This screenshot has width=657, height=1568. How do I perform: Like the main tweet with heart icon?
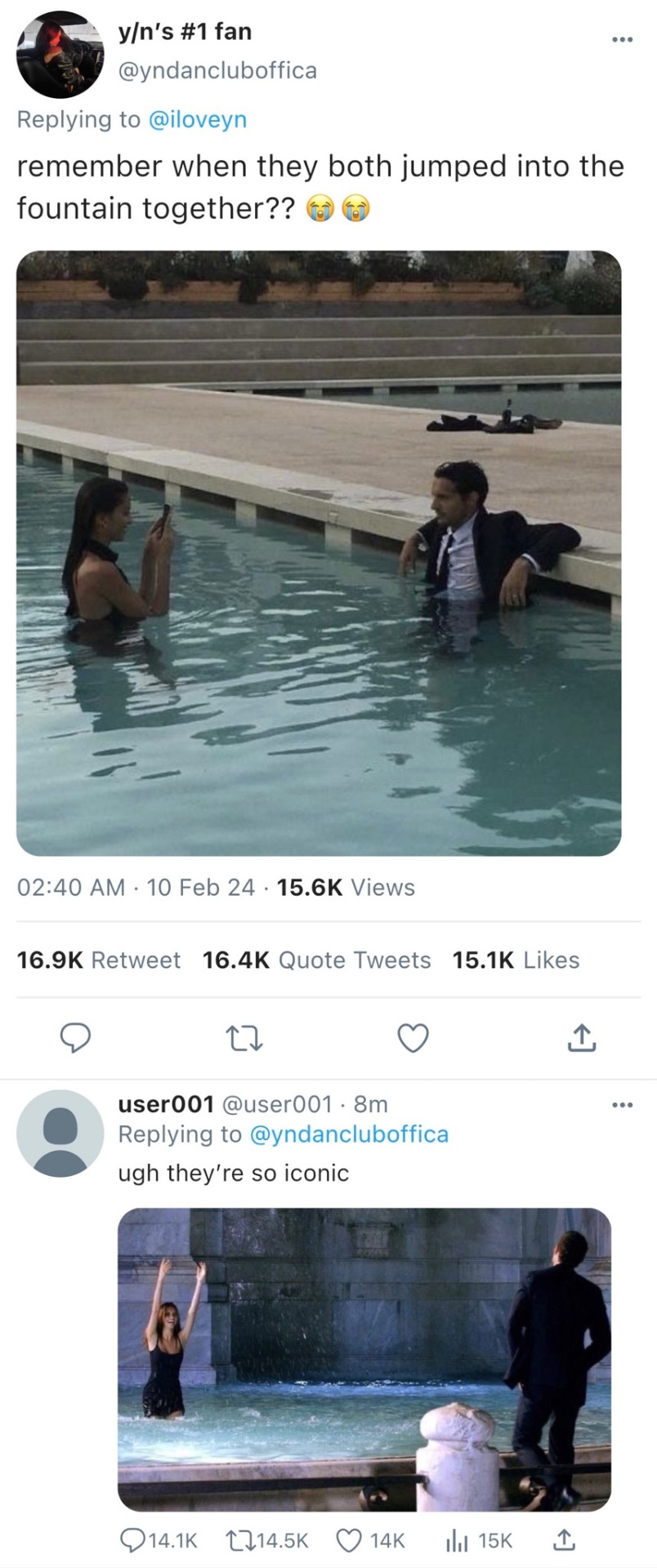pos(413,1038)
